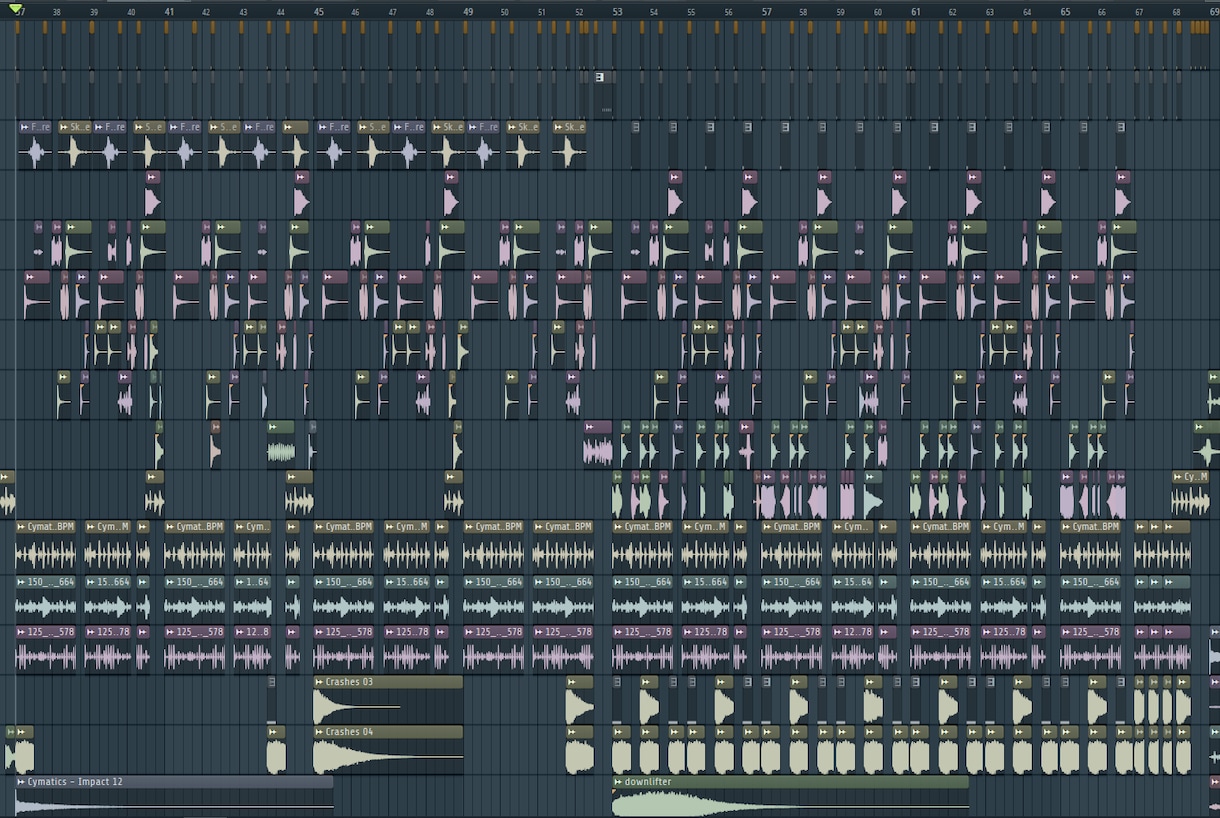Click the green playhead marker in the ruler
The width and height of the screenshot is (1220, 818).
[x=16, y=9]
